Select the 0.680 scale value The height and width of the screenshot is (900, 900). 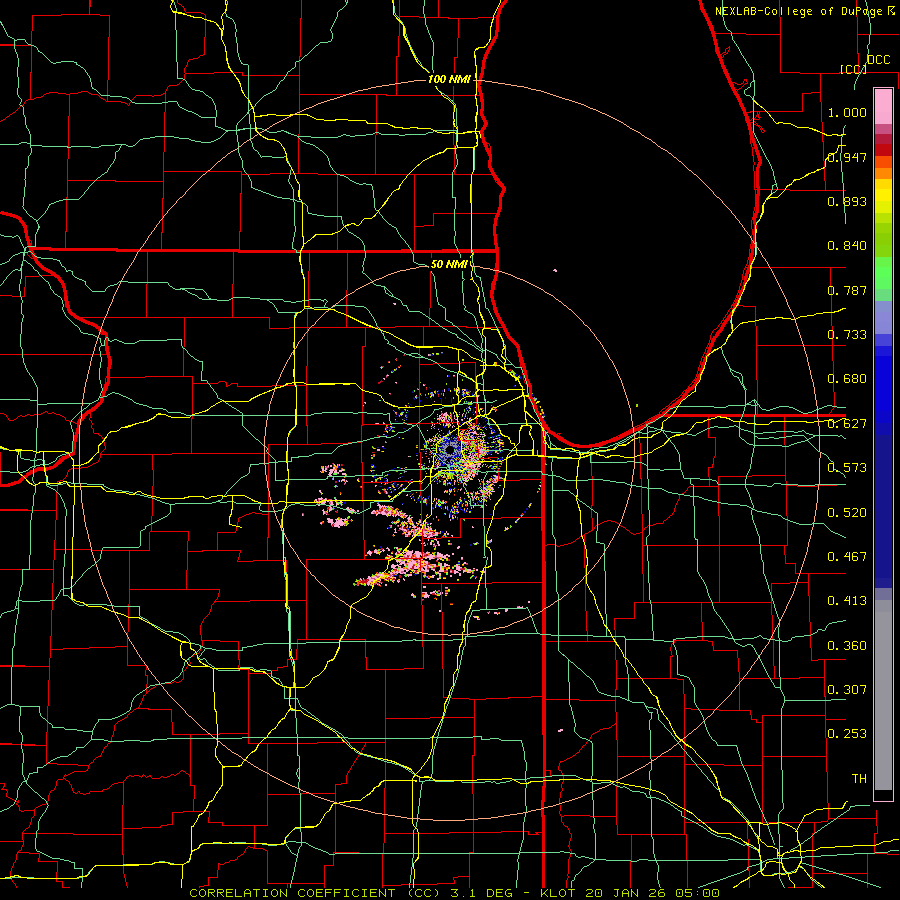coord(847,379)
